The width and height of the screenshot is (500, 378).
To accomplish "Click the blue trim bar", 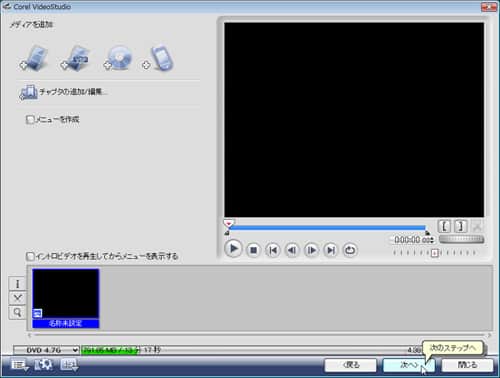I will [327, 228].
